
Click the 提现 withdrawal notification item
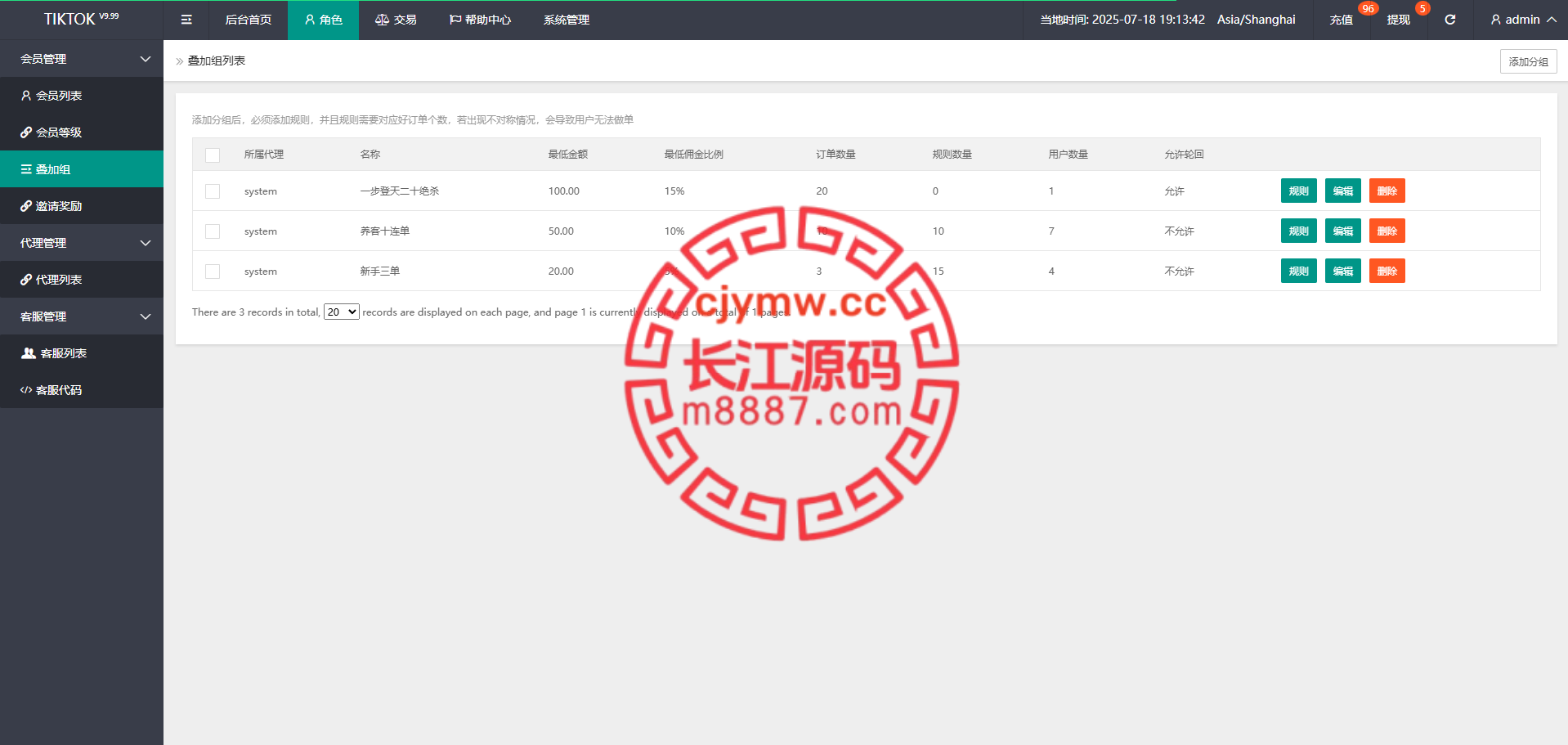[1398, 20]
